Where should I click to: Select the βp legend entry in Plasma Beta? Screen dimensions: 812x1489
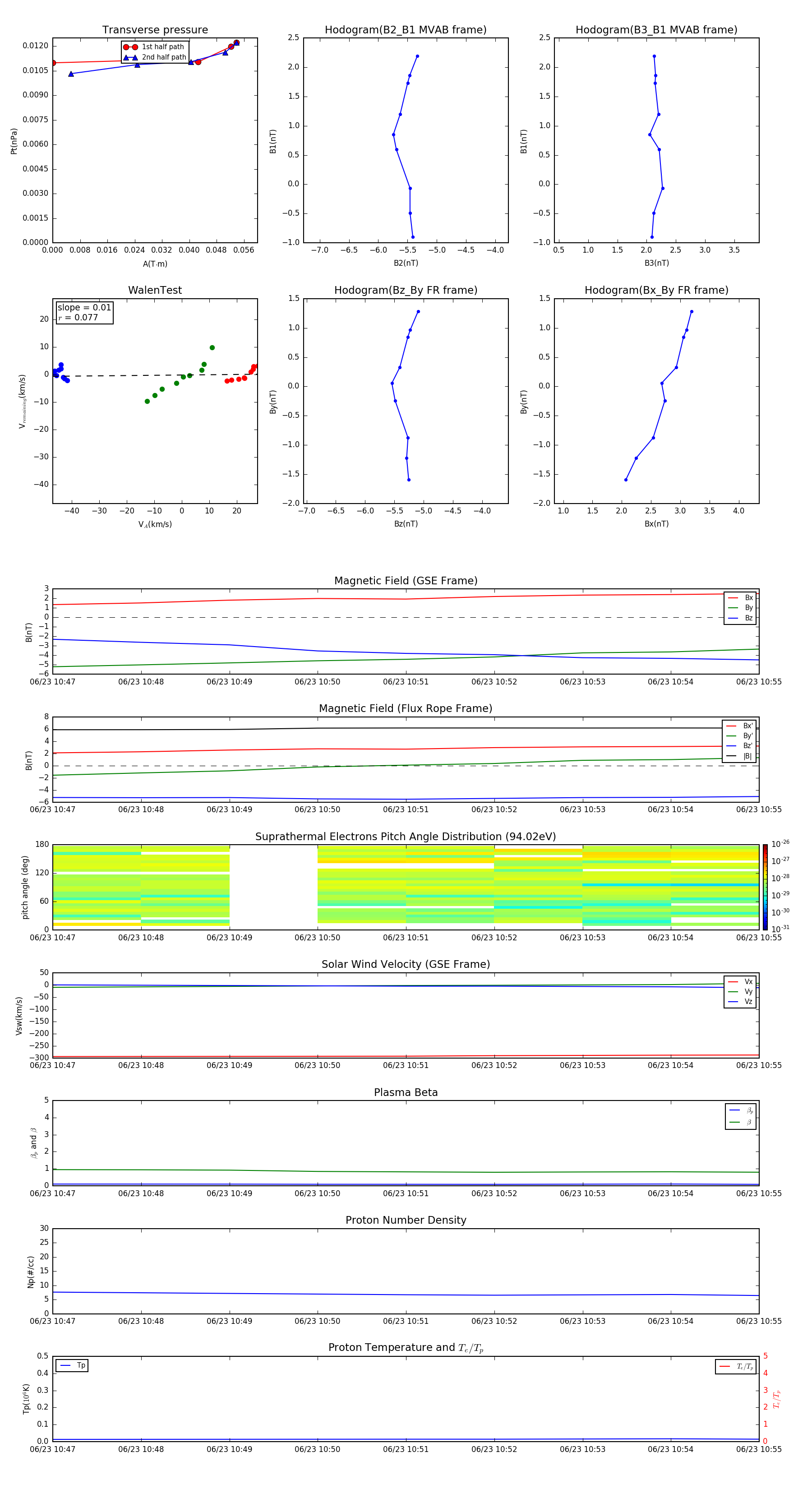pyautogui.click(x=741, y=1110)
